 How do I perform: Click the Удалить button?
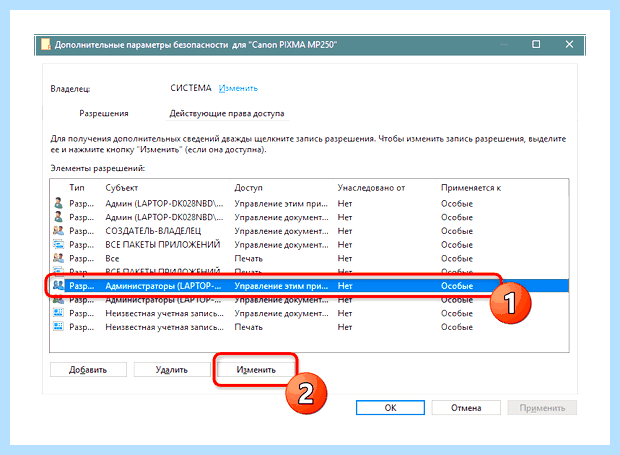[x=172, y=370]
